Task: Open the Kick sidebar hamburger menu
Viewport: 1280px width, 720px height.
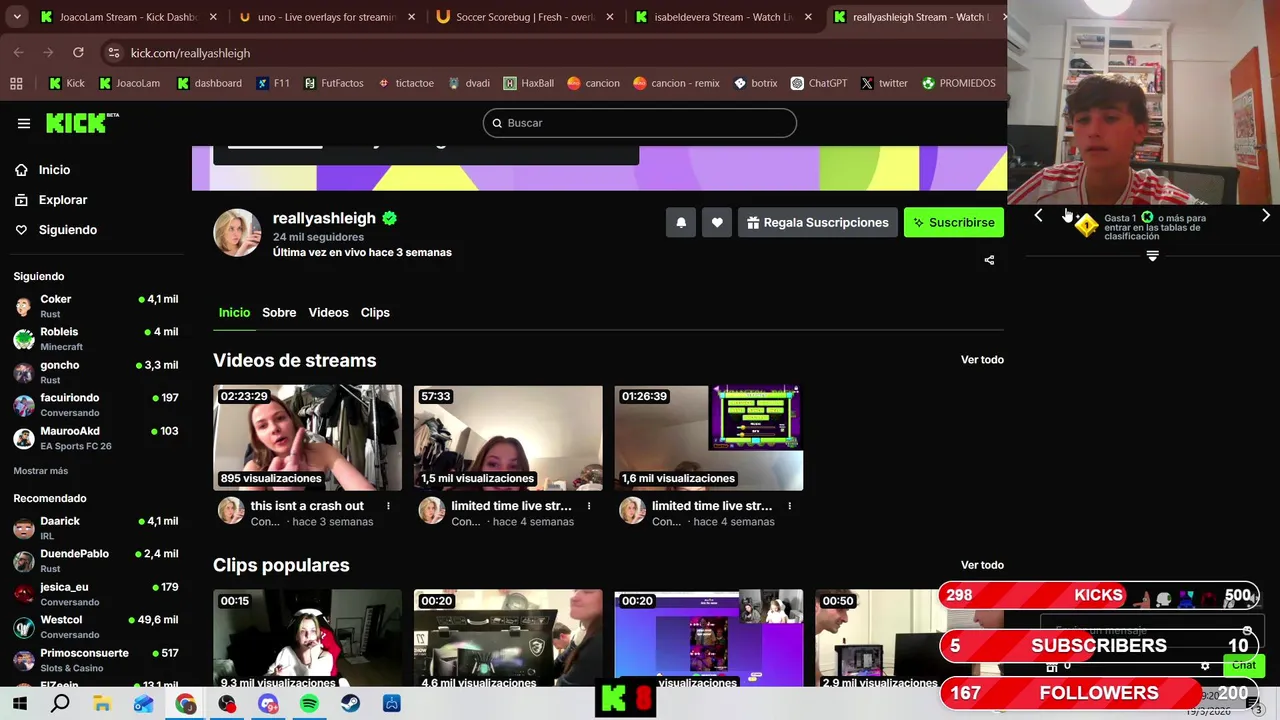Action: (24, 123)
